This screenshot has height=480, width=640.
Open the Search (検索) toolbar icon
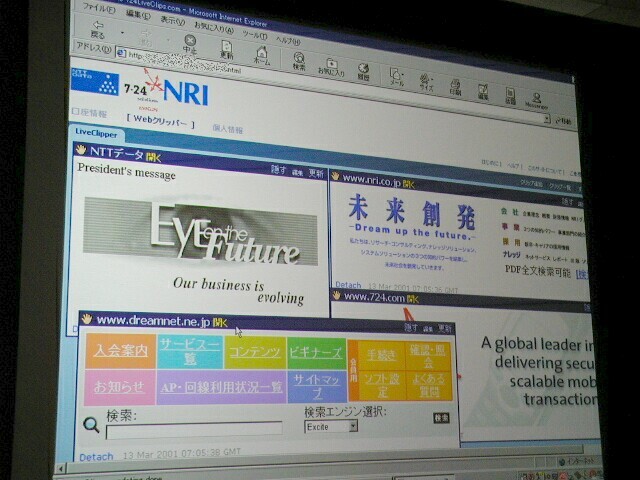[299, 62]
